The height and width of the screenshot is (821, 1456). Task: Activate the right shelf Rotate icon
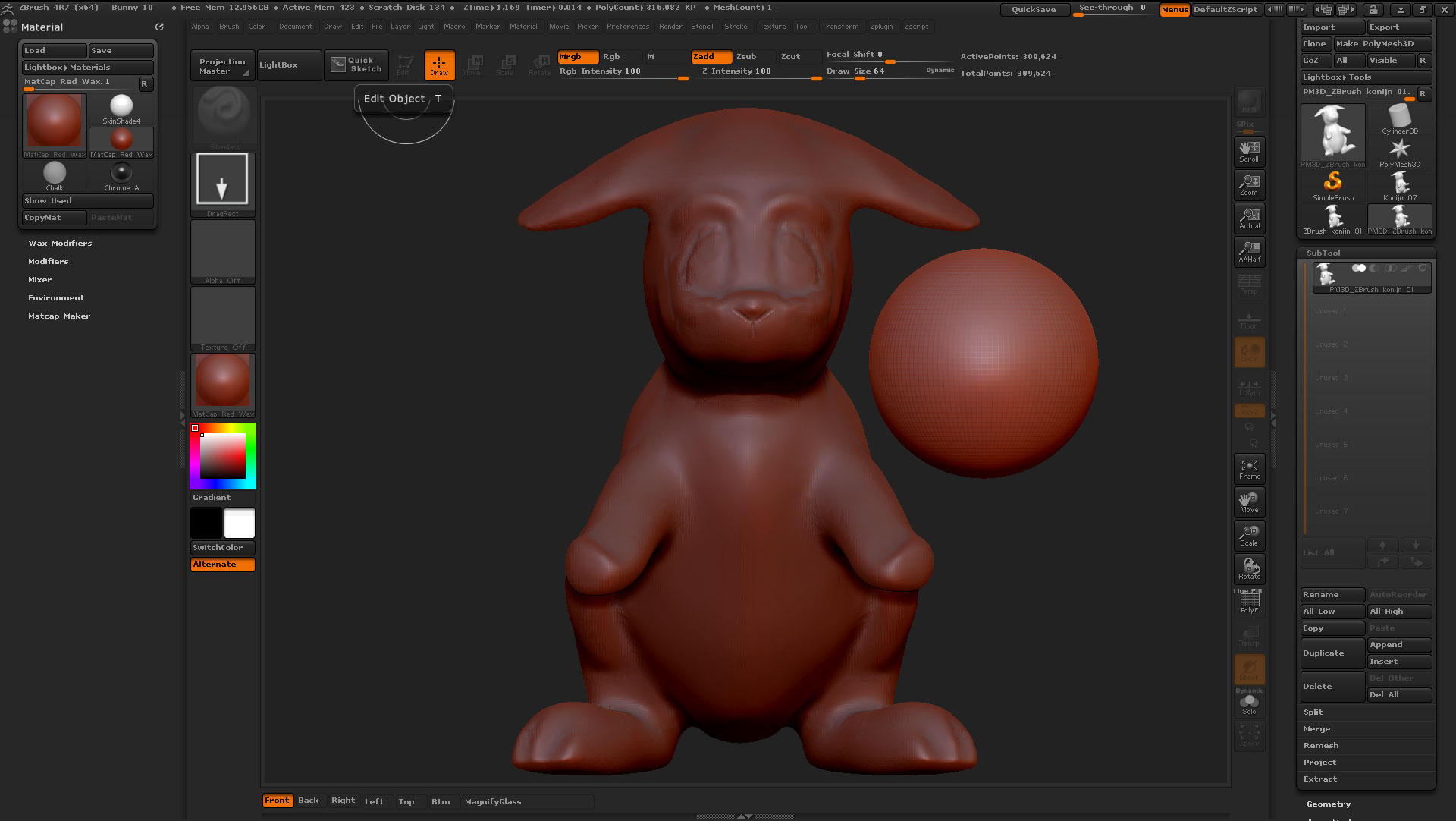tap(1249, 569)
